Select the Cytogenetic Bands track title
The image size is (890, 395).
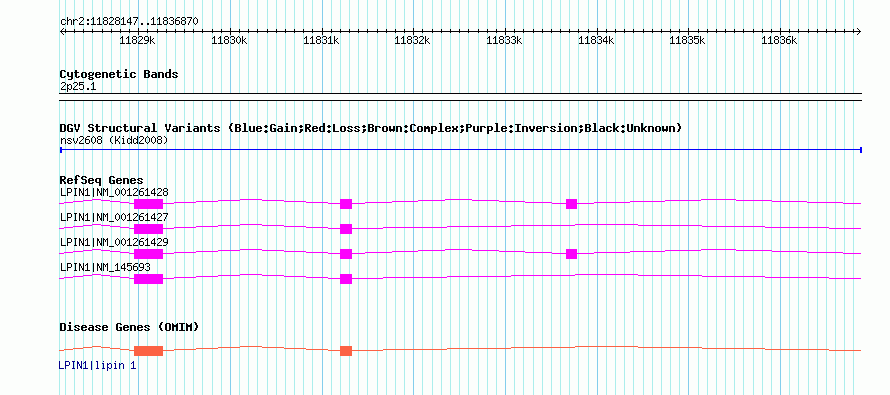click(119, 74)
